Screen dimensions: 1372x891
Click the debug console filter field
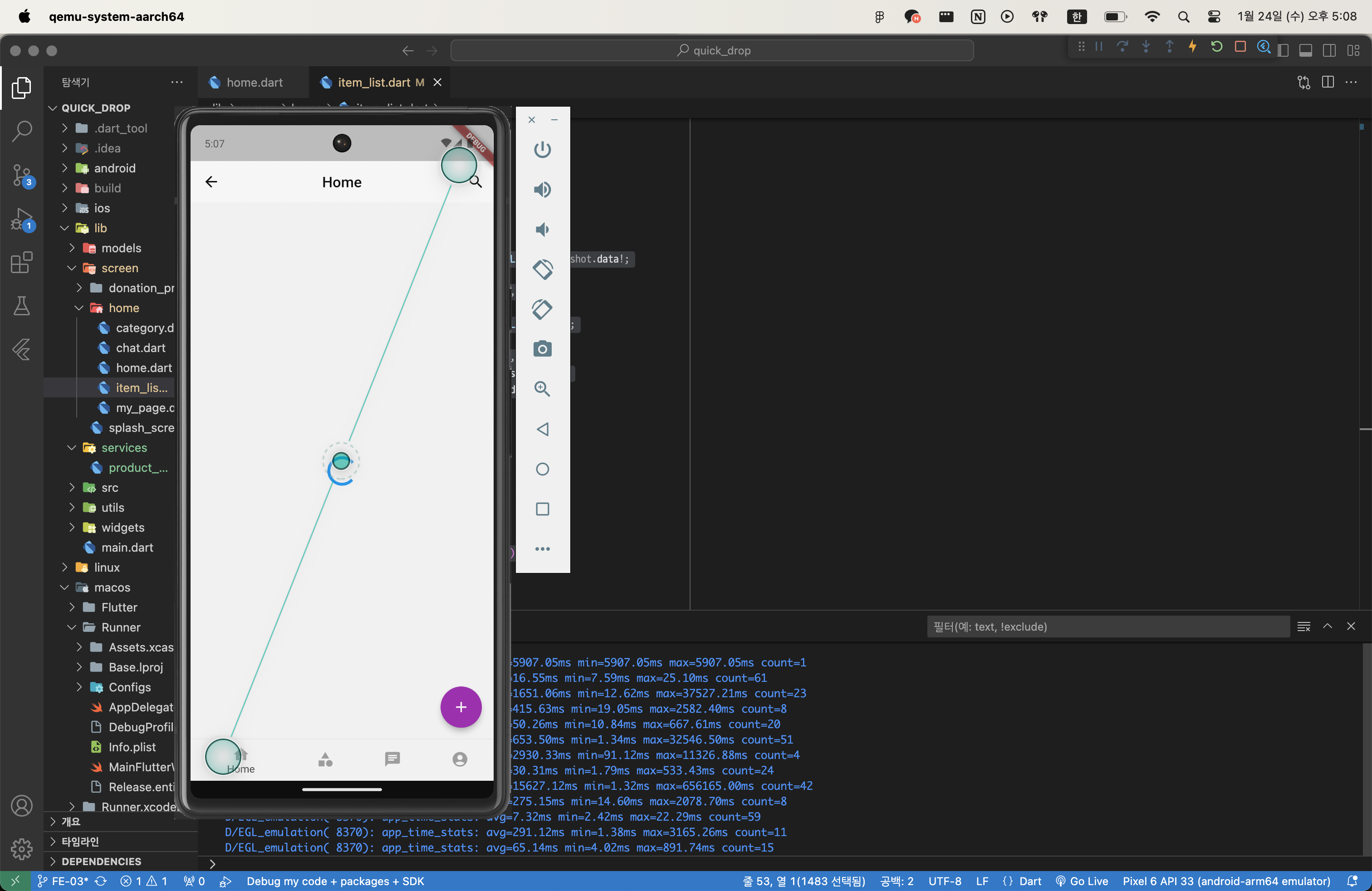(1107, 627)
